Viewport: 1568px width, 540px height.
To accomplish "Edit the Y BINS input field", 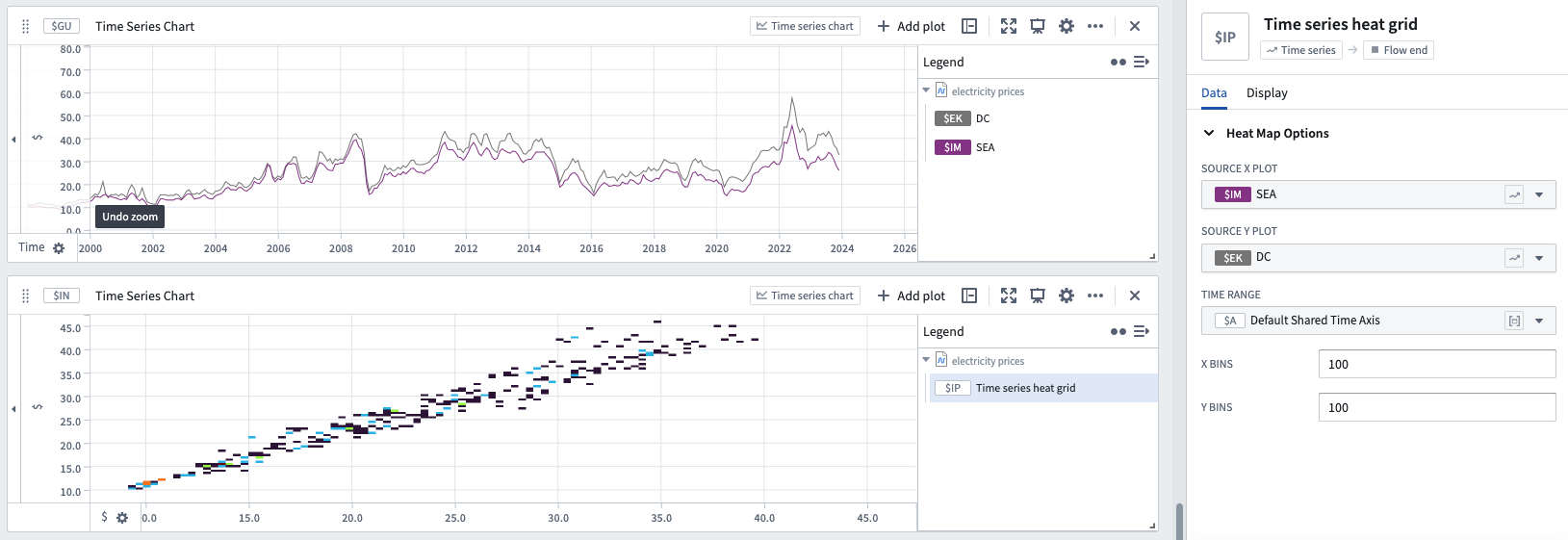I will coord(1437,407).
